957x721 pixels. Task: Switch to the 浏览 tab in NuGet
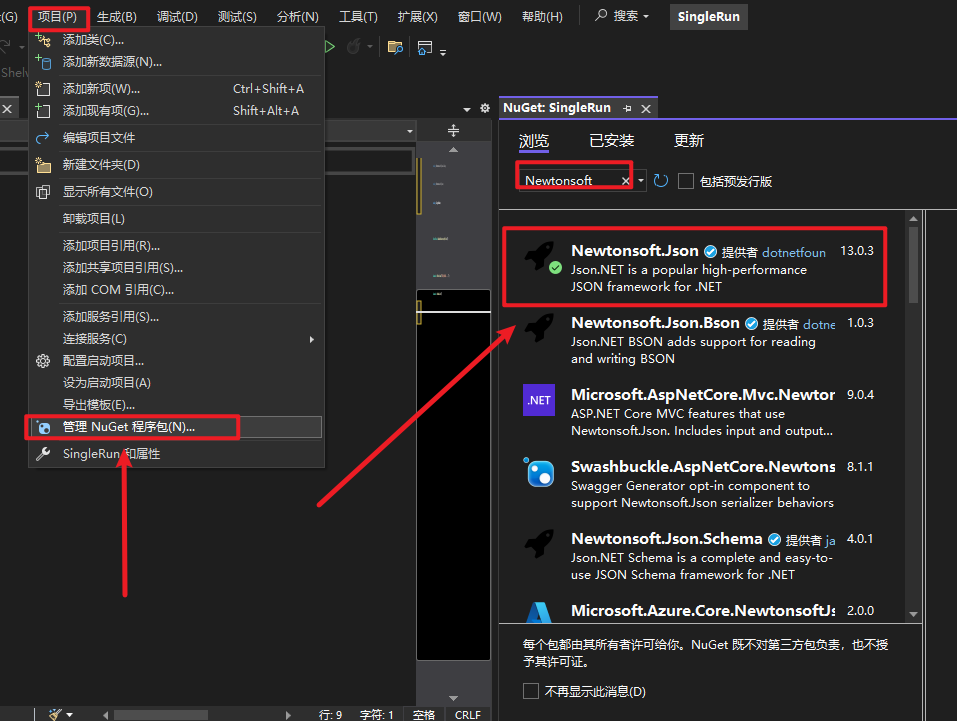point(534,141)
